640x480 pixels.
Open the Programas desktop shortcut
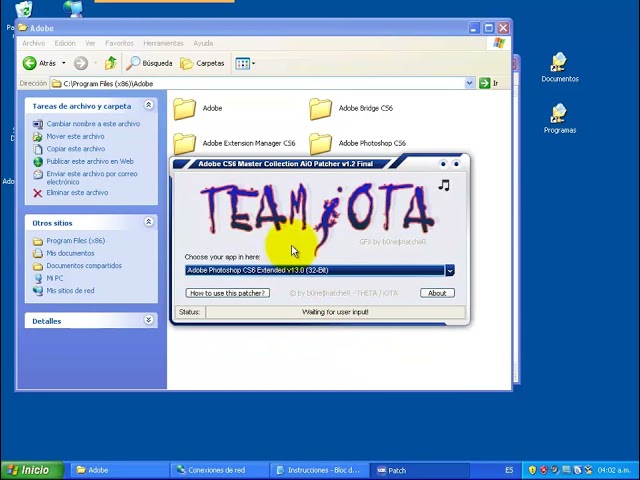(560, 119)
